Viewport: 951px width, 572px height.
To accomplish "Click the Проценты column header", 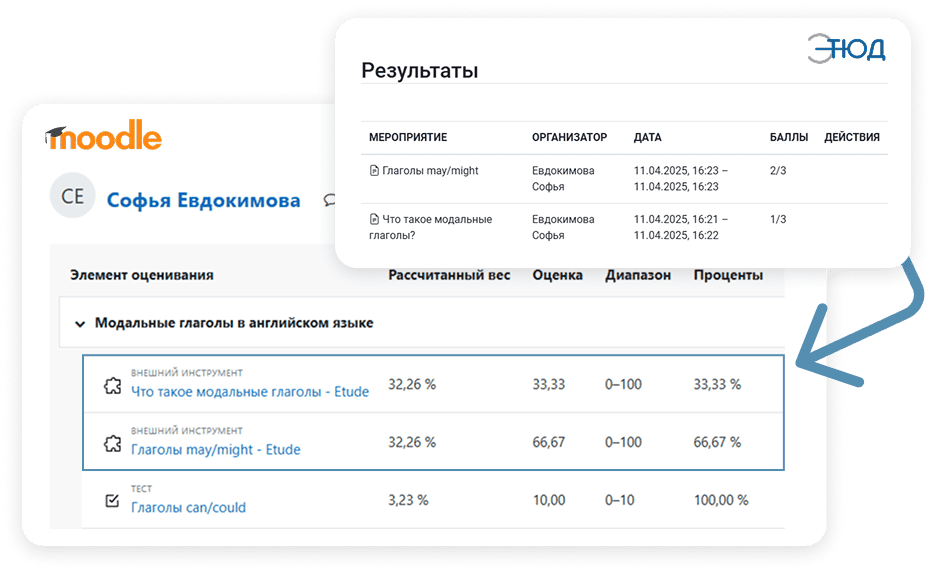I will point(728,275).
